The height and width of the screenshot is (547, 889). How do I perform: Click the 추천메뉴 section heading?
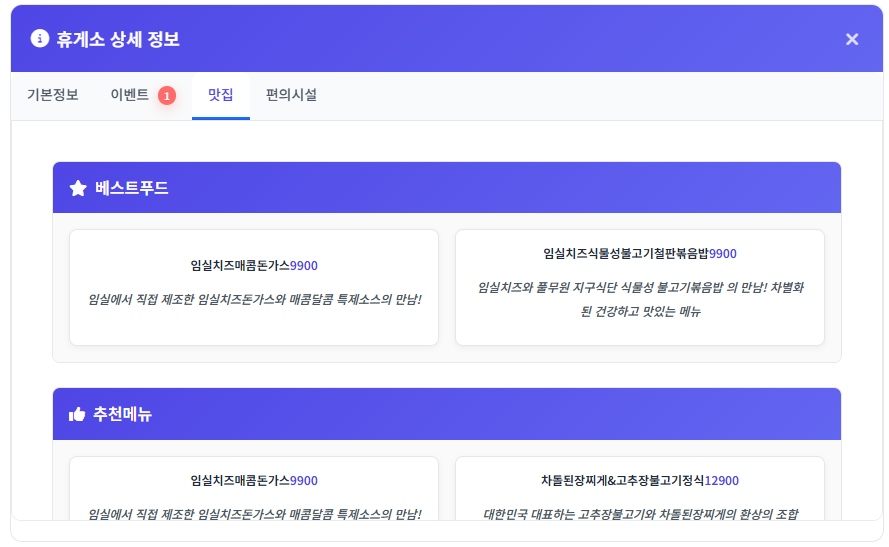pyautogui.click(x=123, y=414)
